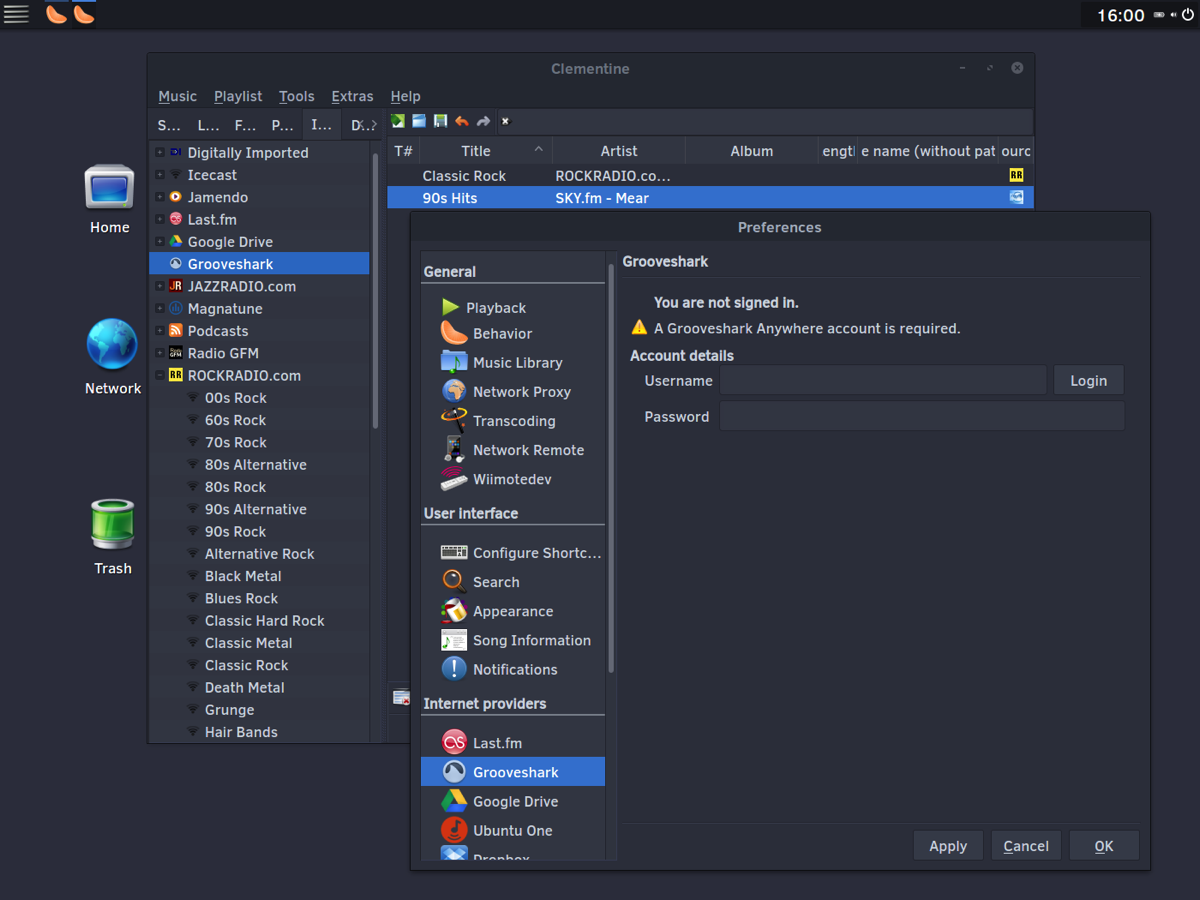Select Song Information preferences
The width and height of the screenshot is (1200, 900).
515,640
